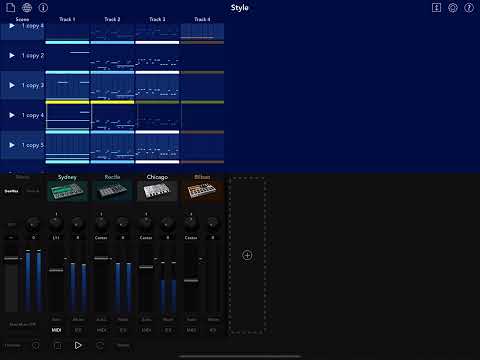
Task: Open the Bilbao gadget instrument
Action: [x=202, y=191]
